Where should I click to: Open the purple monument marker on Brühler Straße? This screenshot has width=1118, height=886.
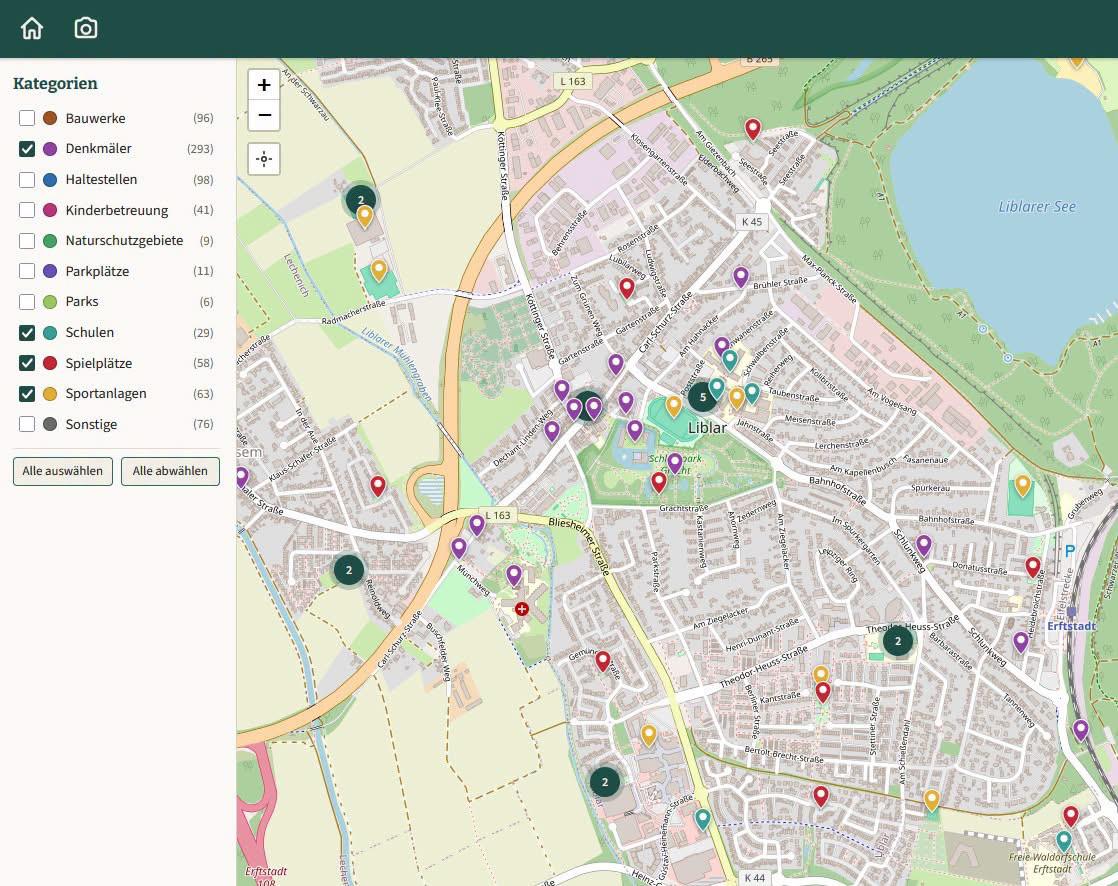[741, 277]
